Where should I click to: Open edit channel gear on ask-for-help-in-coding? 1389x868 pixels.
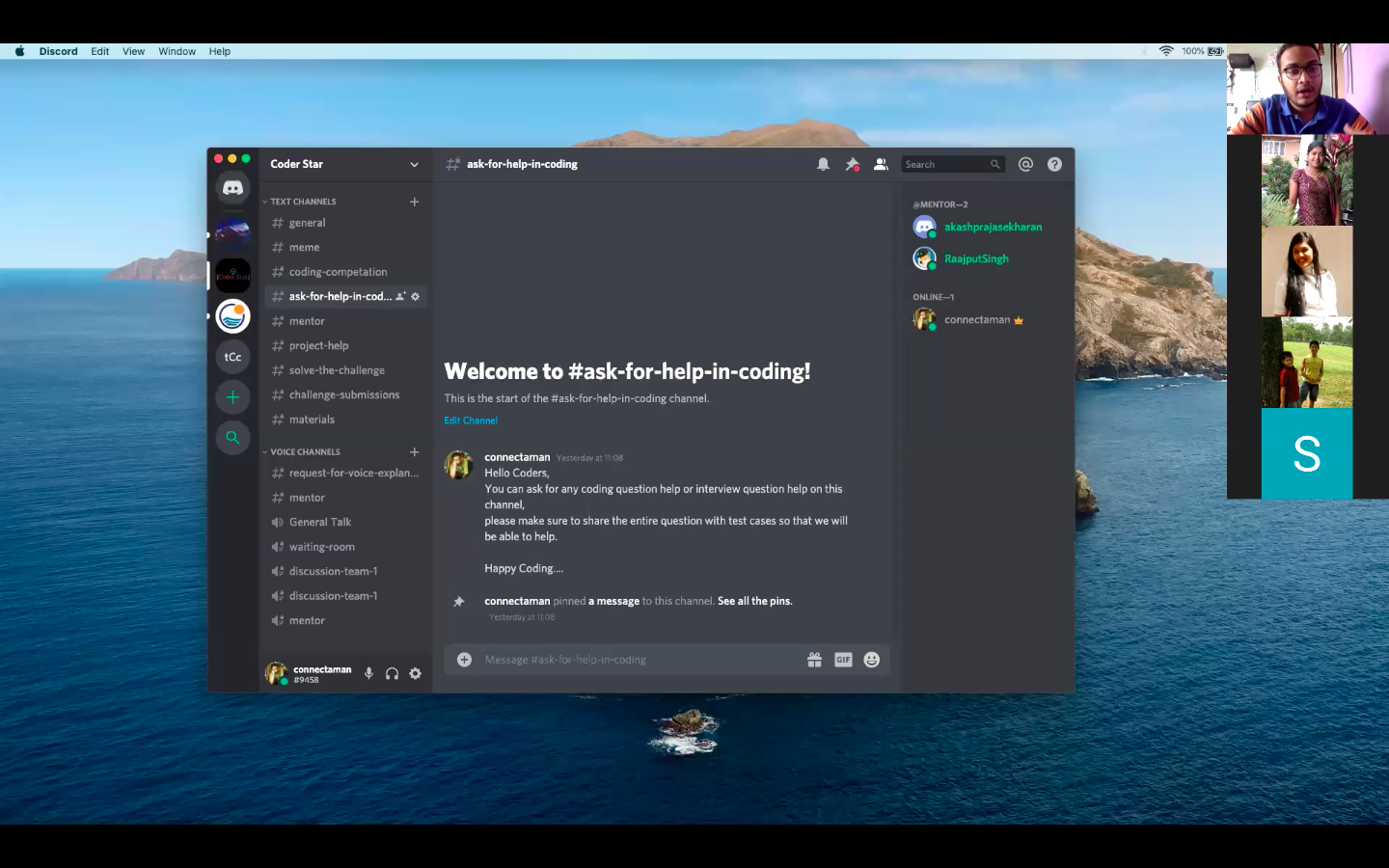coord(416,296)
